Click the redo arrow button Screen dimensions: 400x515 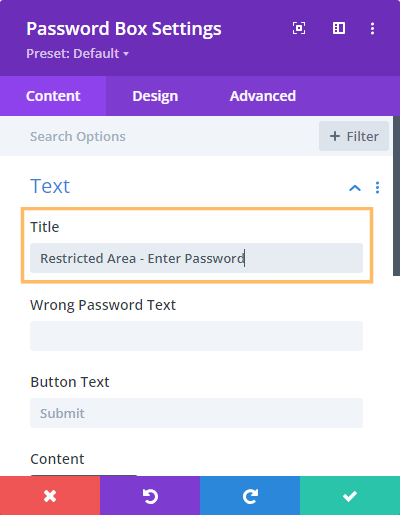250,496
